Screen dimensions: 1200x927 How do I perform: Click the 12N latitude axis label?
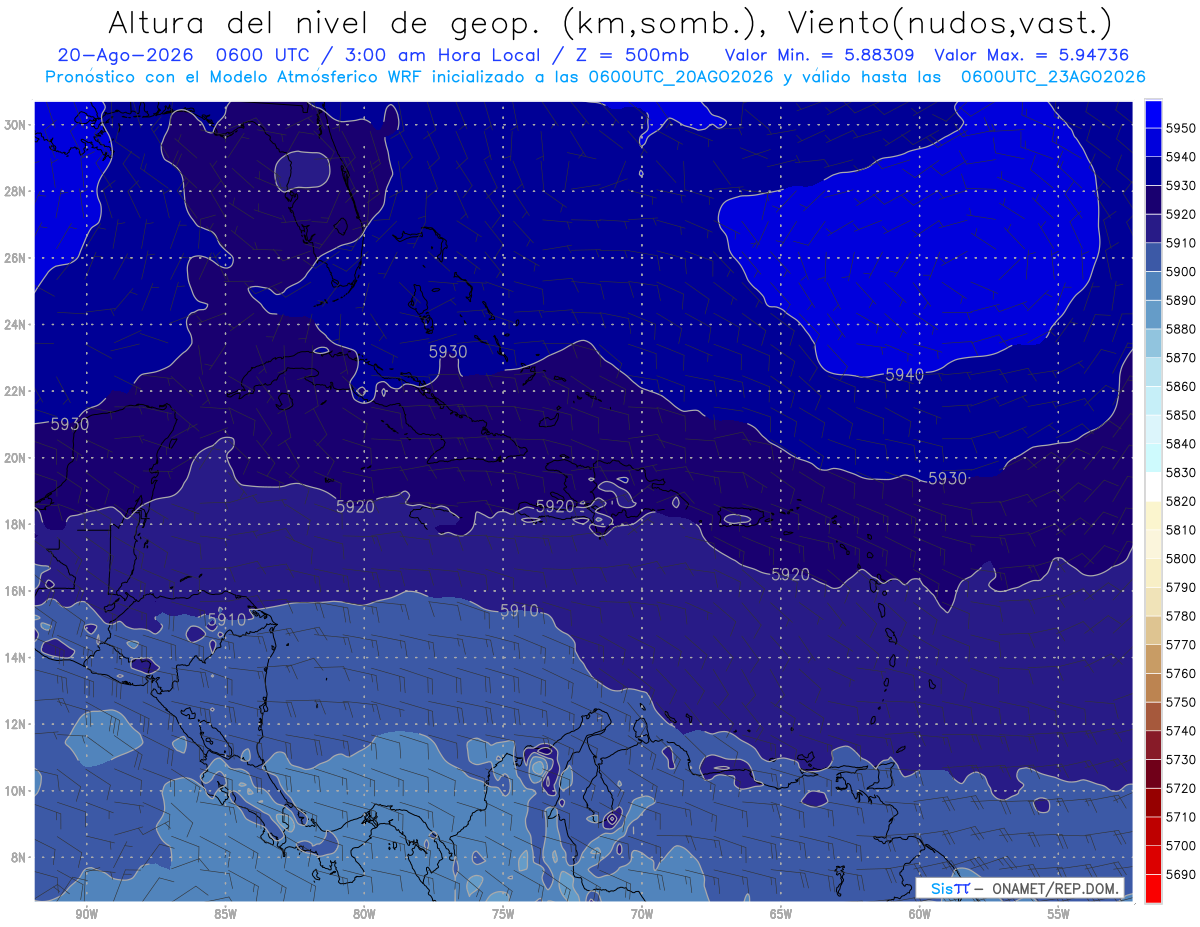[15, 724]
